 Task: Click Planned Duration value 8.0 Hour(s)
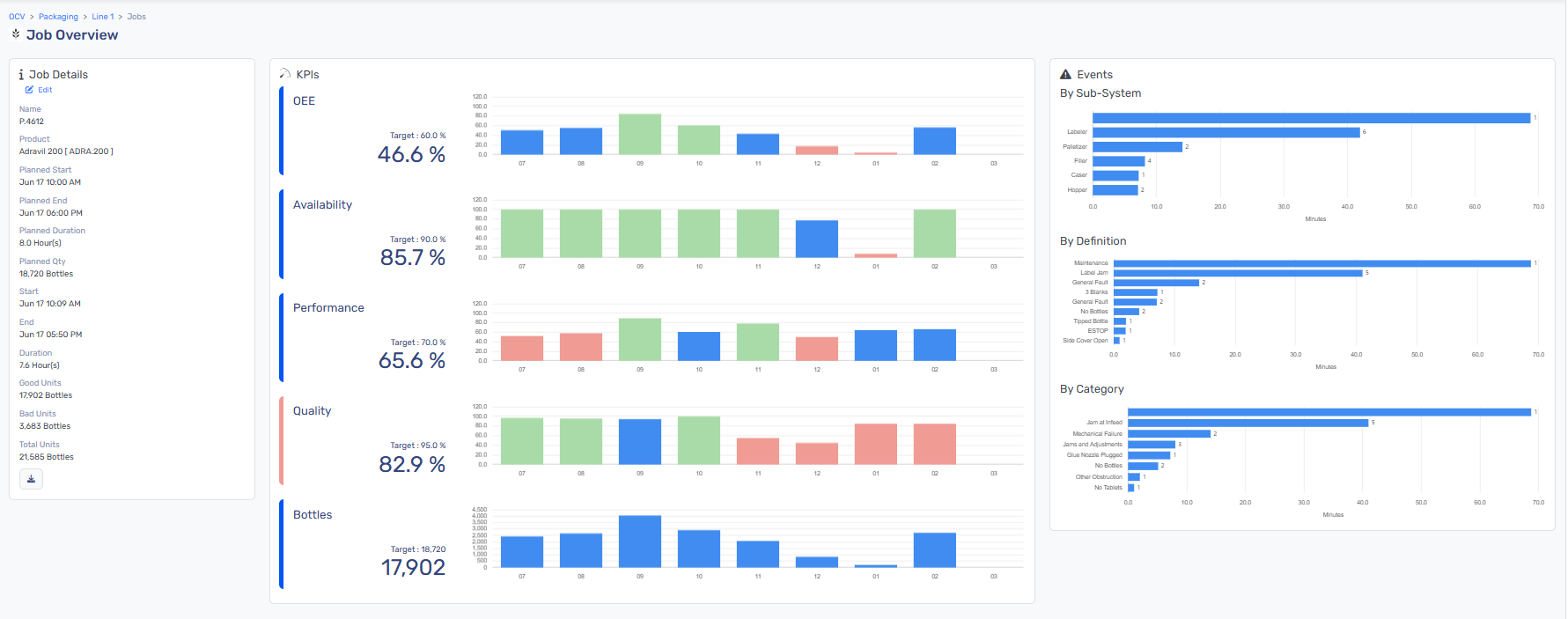40,243
